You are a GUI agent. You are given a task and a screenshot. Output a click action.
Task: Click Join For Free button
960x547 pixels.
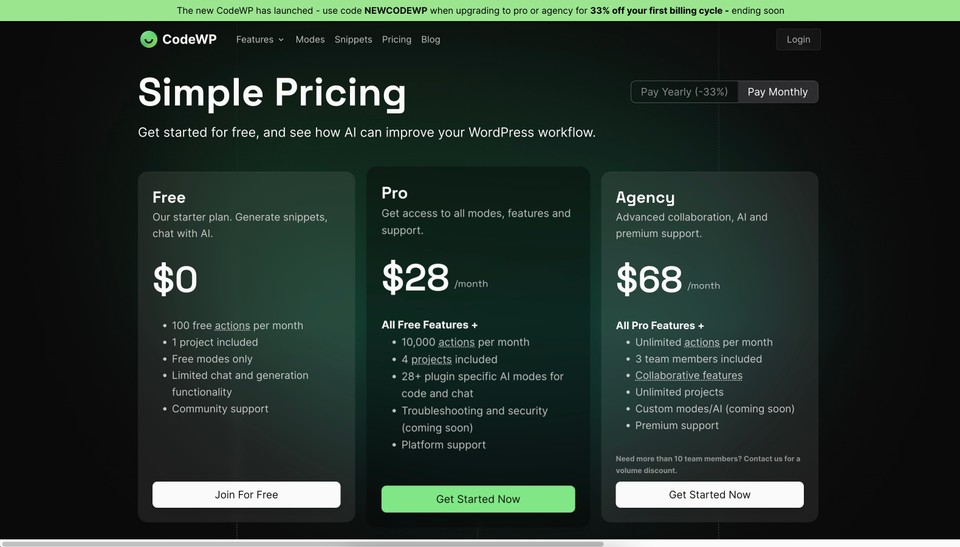click(x=246, y=494)
